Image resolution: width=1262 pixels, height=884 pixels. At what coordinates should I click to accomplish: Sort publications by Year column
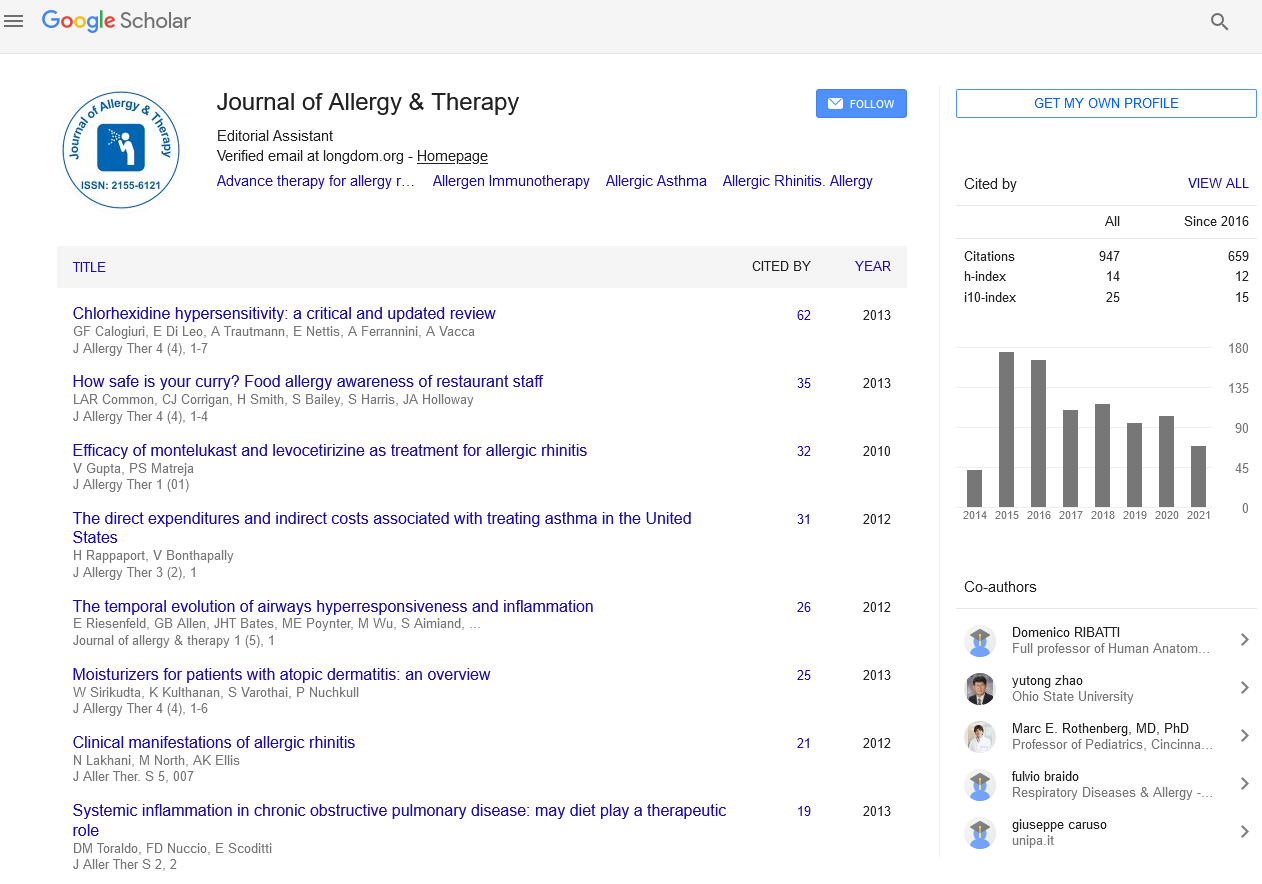872,267
